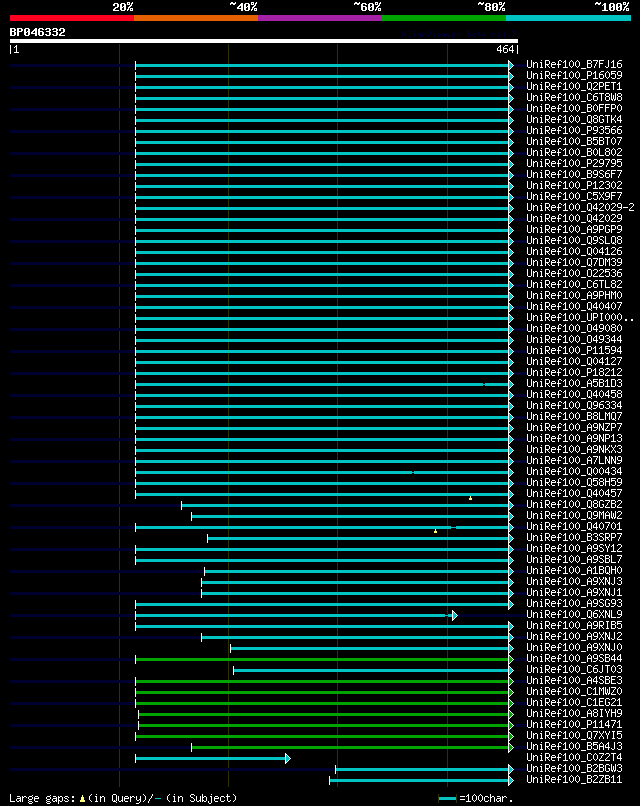This screenshot has height=806, width=640.
Task: Select the UniRef100_A8IYH9 label
Action: [x=574, y=713]
